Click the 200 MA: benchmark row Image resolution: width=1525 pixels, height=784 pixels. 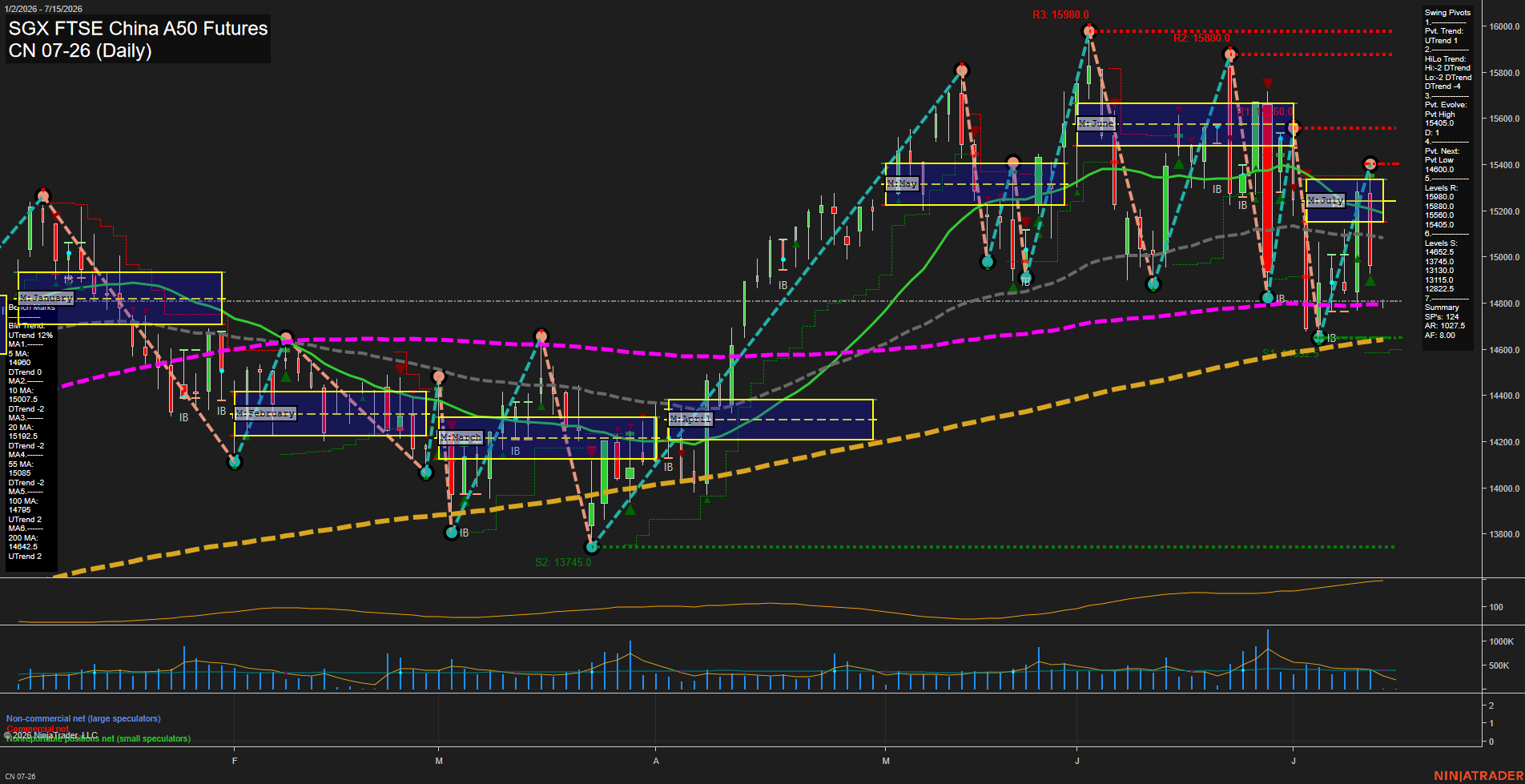point(23,538)
